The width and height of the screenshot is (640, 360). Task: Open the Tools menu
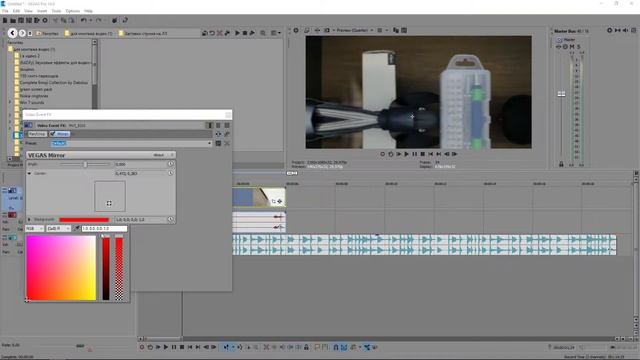56,11
